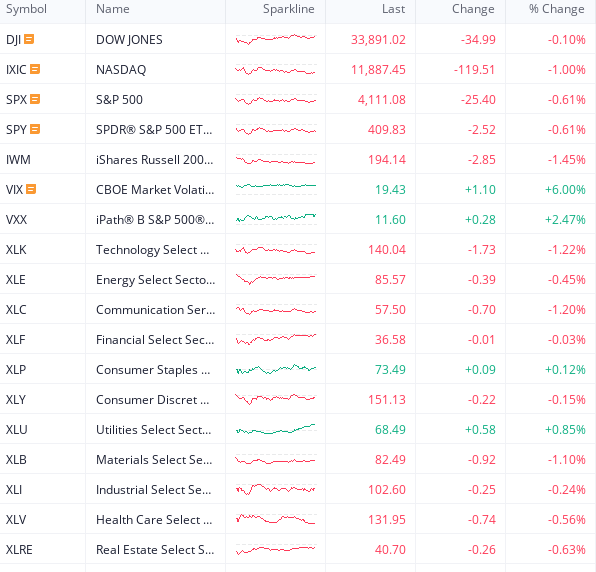Click the 4,111.08 last price
Screen dimensions: 596x572
382,100
